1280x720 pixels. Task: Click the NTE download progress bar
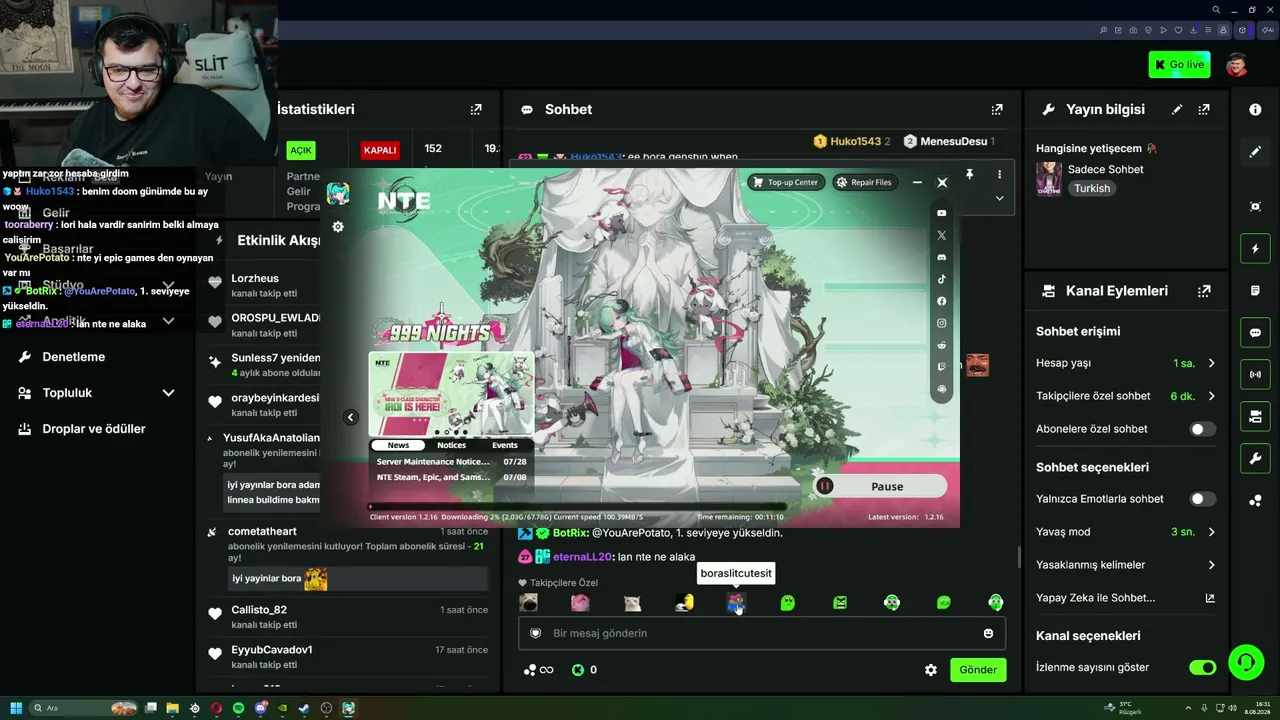(578, 506)
